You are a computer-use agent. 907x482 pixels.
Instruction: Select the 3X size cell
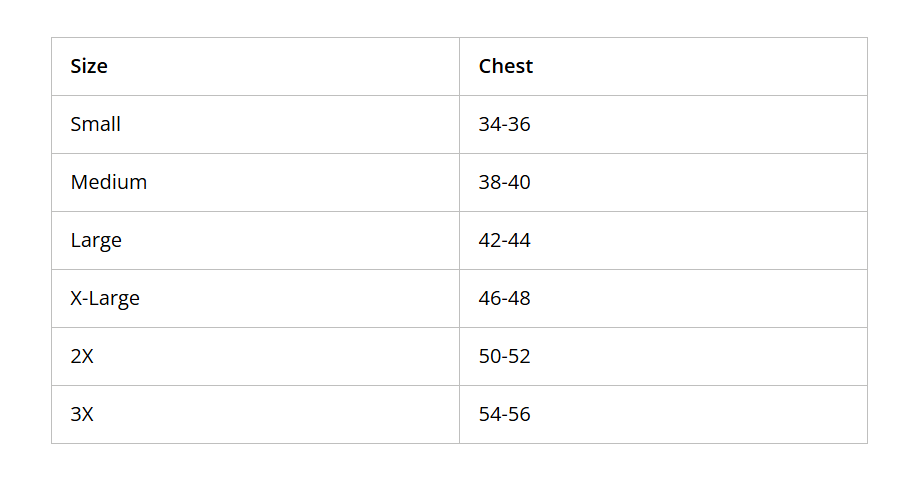tap(255, 414)
